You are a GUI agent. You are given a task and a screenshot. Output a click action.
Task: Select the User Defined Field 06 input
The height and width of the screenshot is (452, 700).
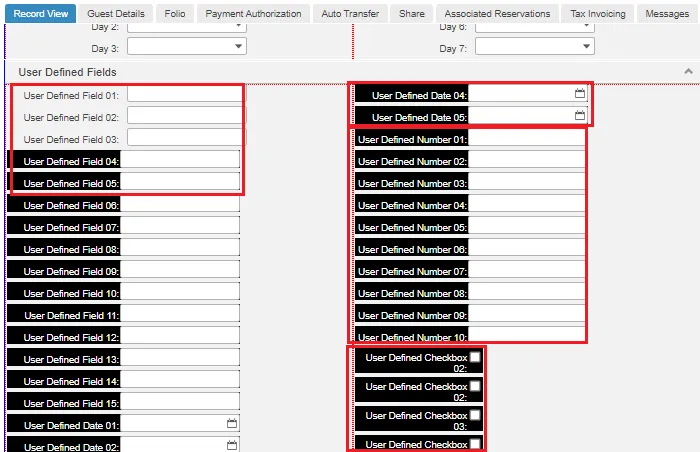click(180, 204)
